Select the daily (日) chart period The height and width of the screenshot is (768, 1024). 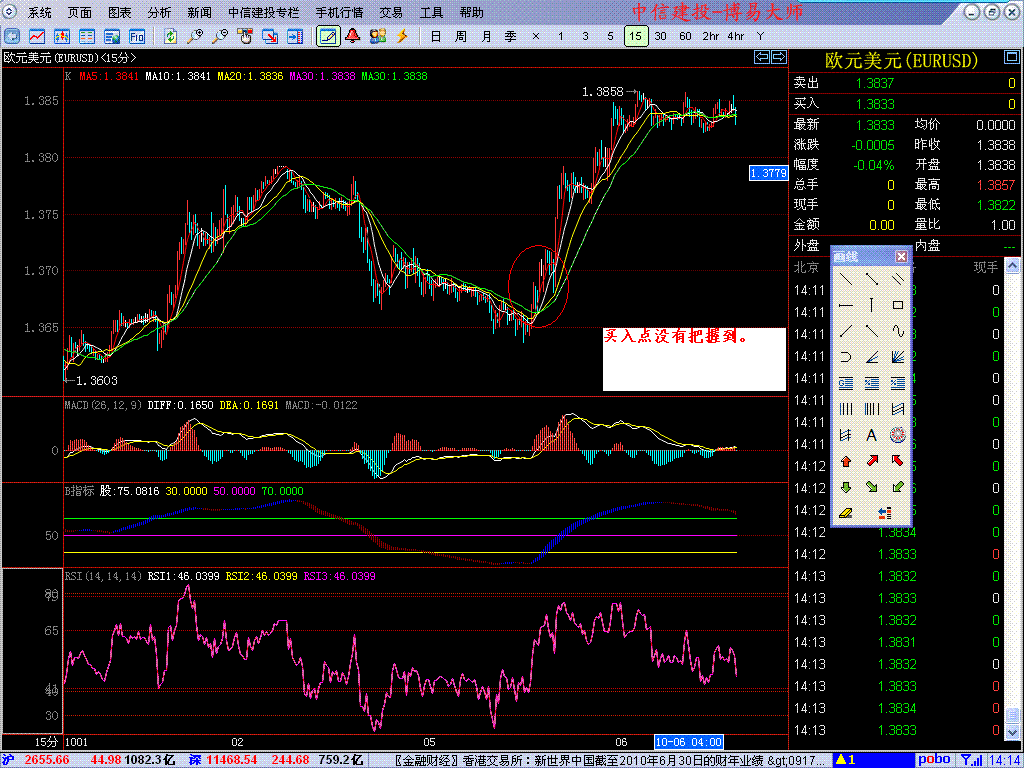point(435,36)
